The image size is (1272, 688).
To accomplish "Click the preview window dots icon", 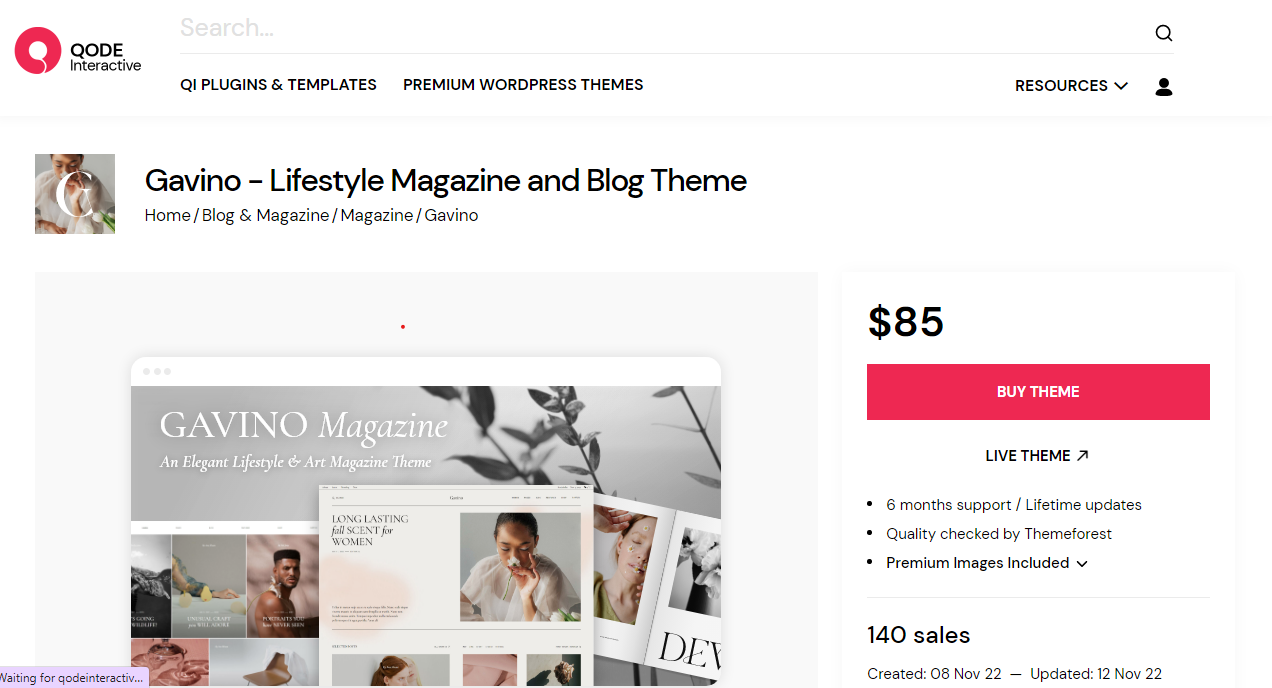I will click(157, 371).
